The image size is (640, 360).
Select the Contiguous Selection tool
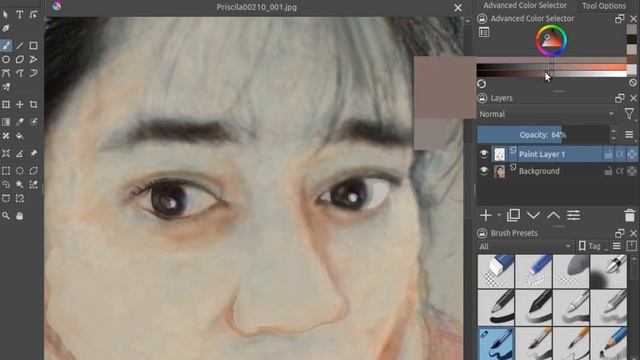click(x=20, y=184)
